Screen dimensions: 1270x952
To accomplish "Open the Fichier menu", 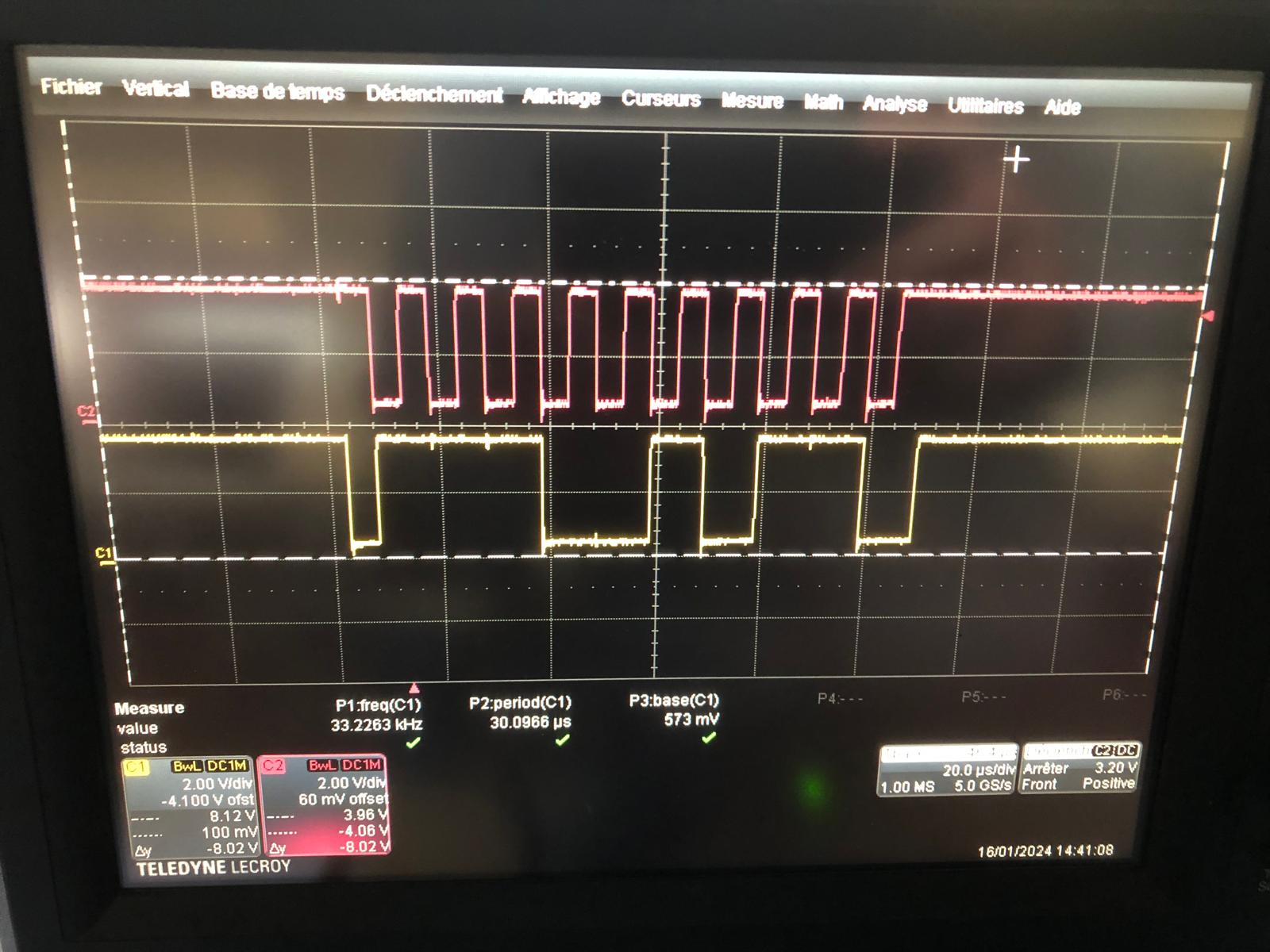I will tap(71, 86).
